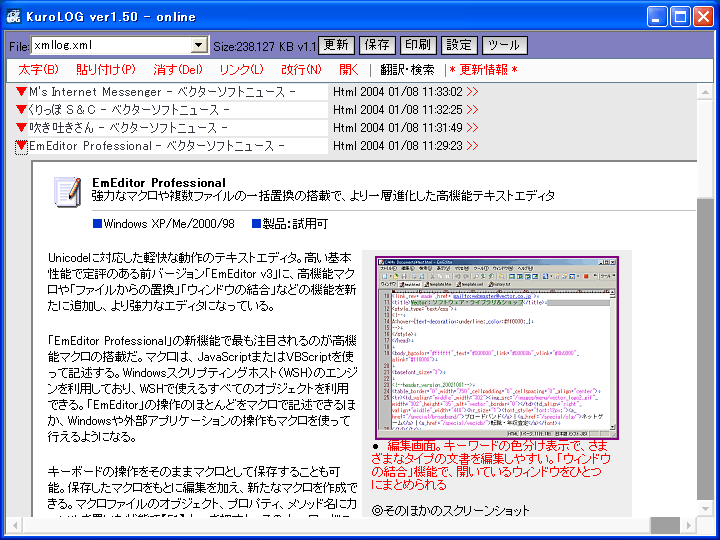This screenshot has width=720, height=540.
Task: Choose 改行(N) line break command
Action: click(x=302, y=70)
